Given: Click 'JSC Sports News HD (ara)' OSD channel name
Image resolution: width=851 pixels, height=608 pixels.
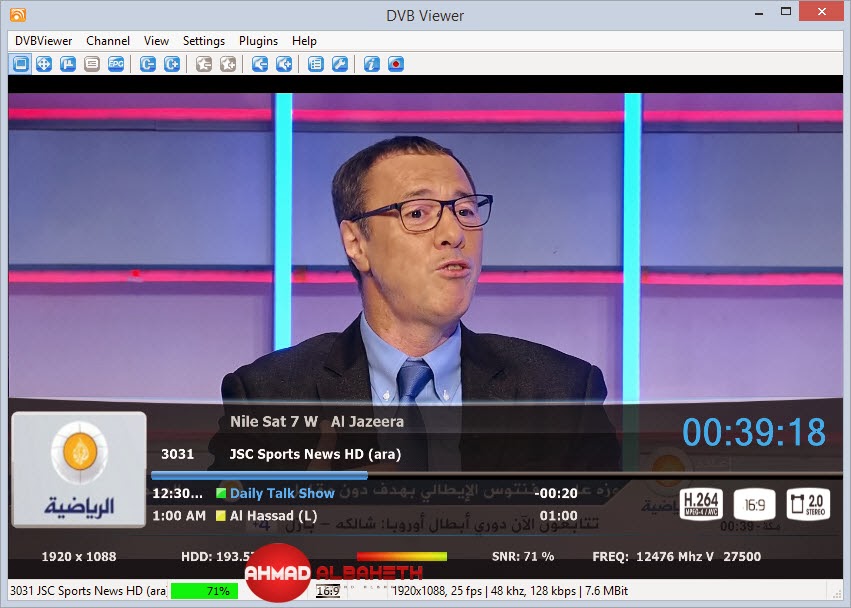Looking at the screenshot, I should tap(315, 454).
